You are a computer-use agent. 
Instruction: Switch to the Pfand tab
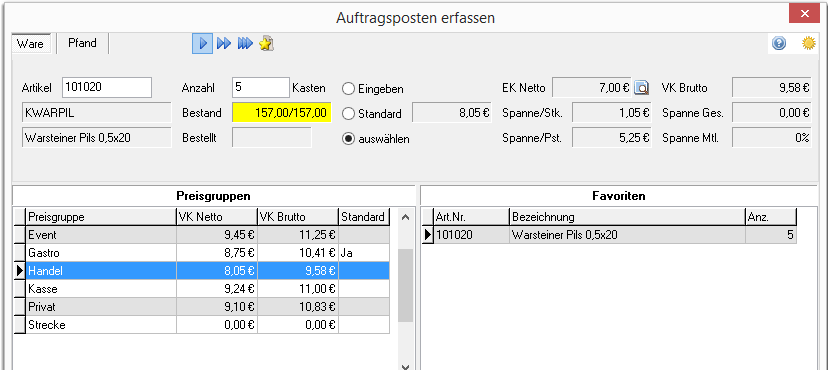click(x=82, y=43)
